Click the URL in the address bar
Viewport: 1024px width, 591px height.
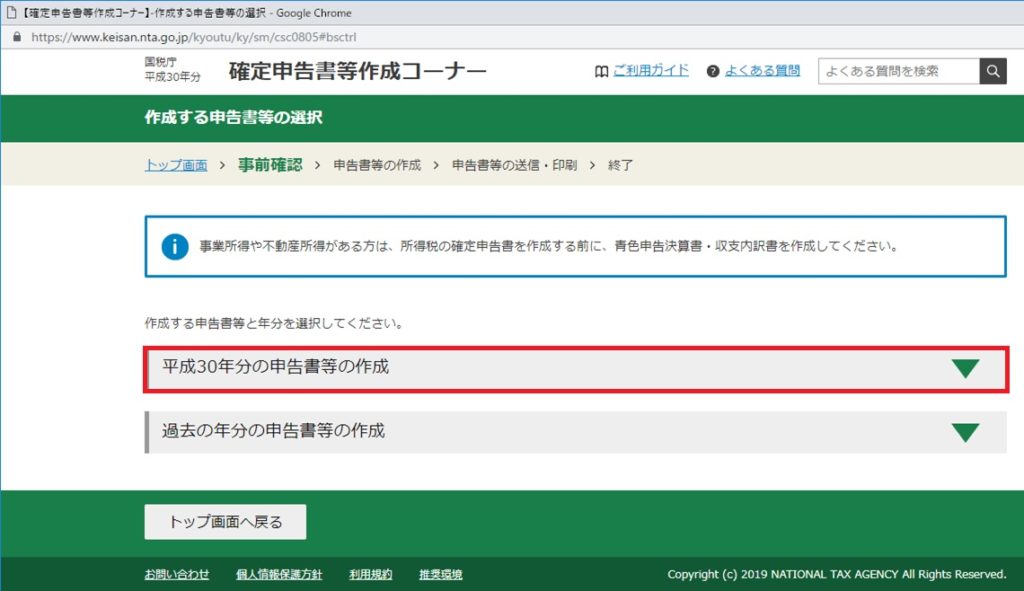pyautogui.click(x=193, y=37)
